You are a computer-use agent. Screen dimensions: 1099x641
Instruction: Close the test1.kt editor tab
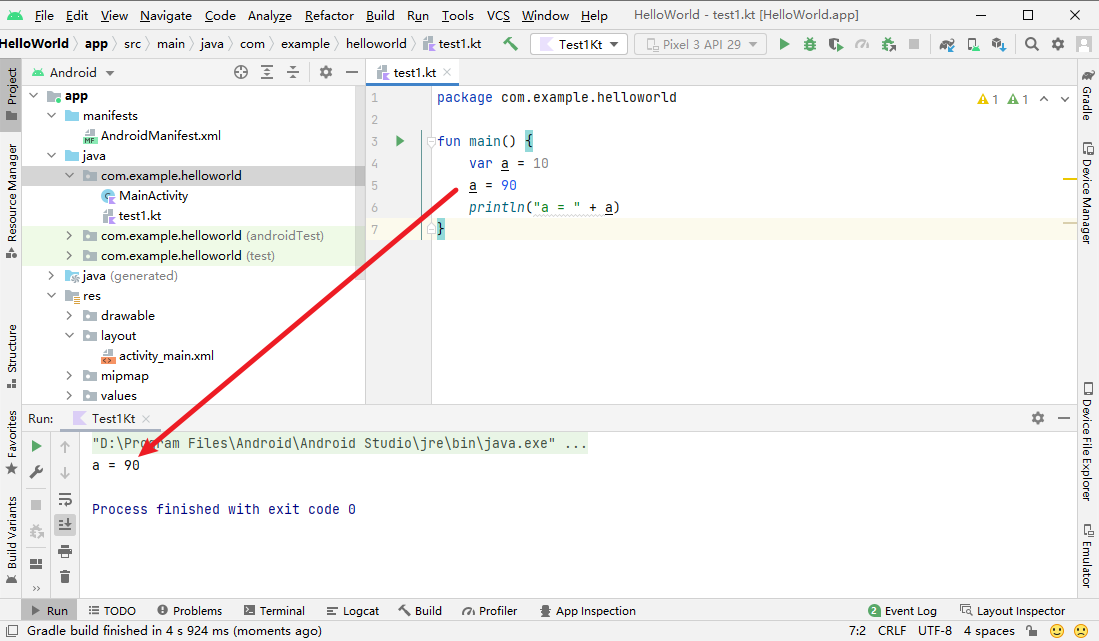pyautogui.click(x=447, y=72)
